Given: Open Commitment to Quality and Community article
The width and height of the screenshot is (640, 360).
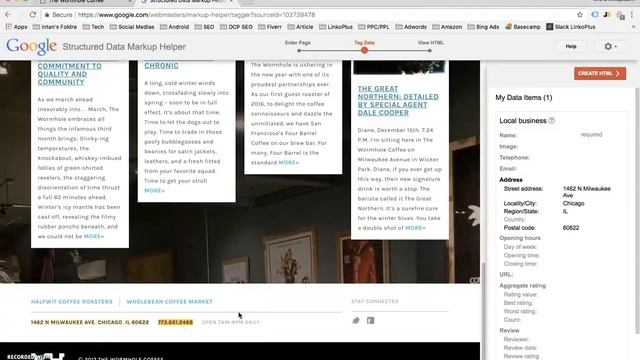Looking at the screenshot, I should (x=69, y=74).
